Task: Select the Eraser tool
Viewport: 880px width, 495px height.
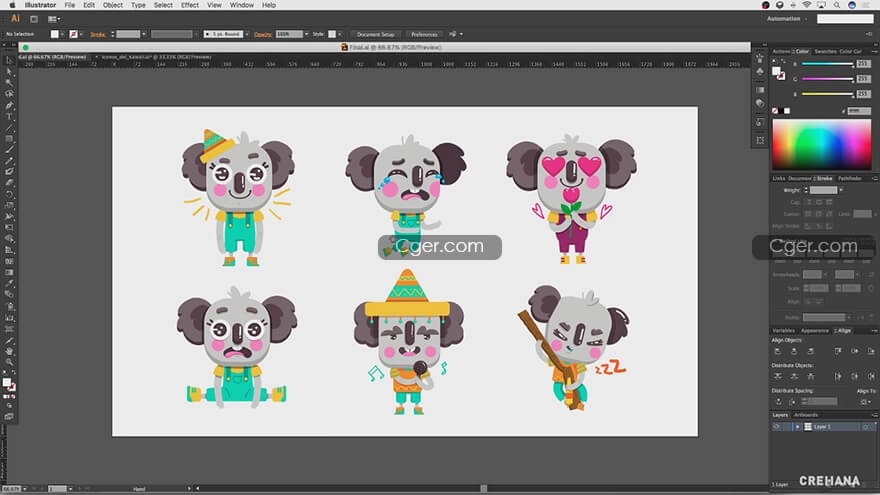Action: tap(9, 183)
